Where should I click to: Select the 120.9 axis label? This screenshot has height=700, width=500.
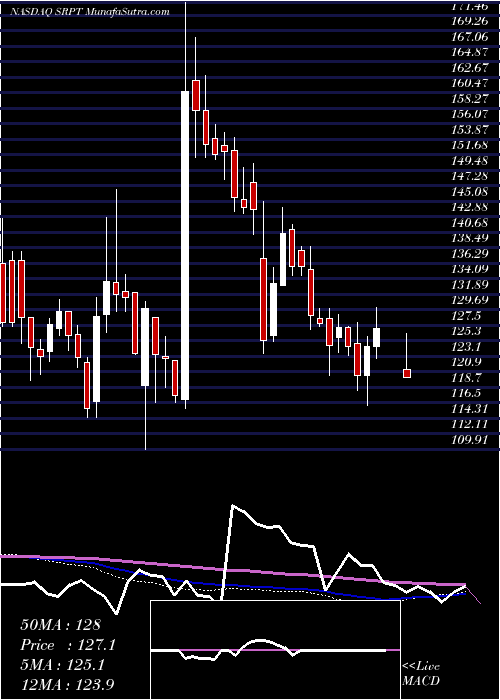[468, 362]
